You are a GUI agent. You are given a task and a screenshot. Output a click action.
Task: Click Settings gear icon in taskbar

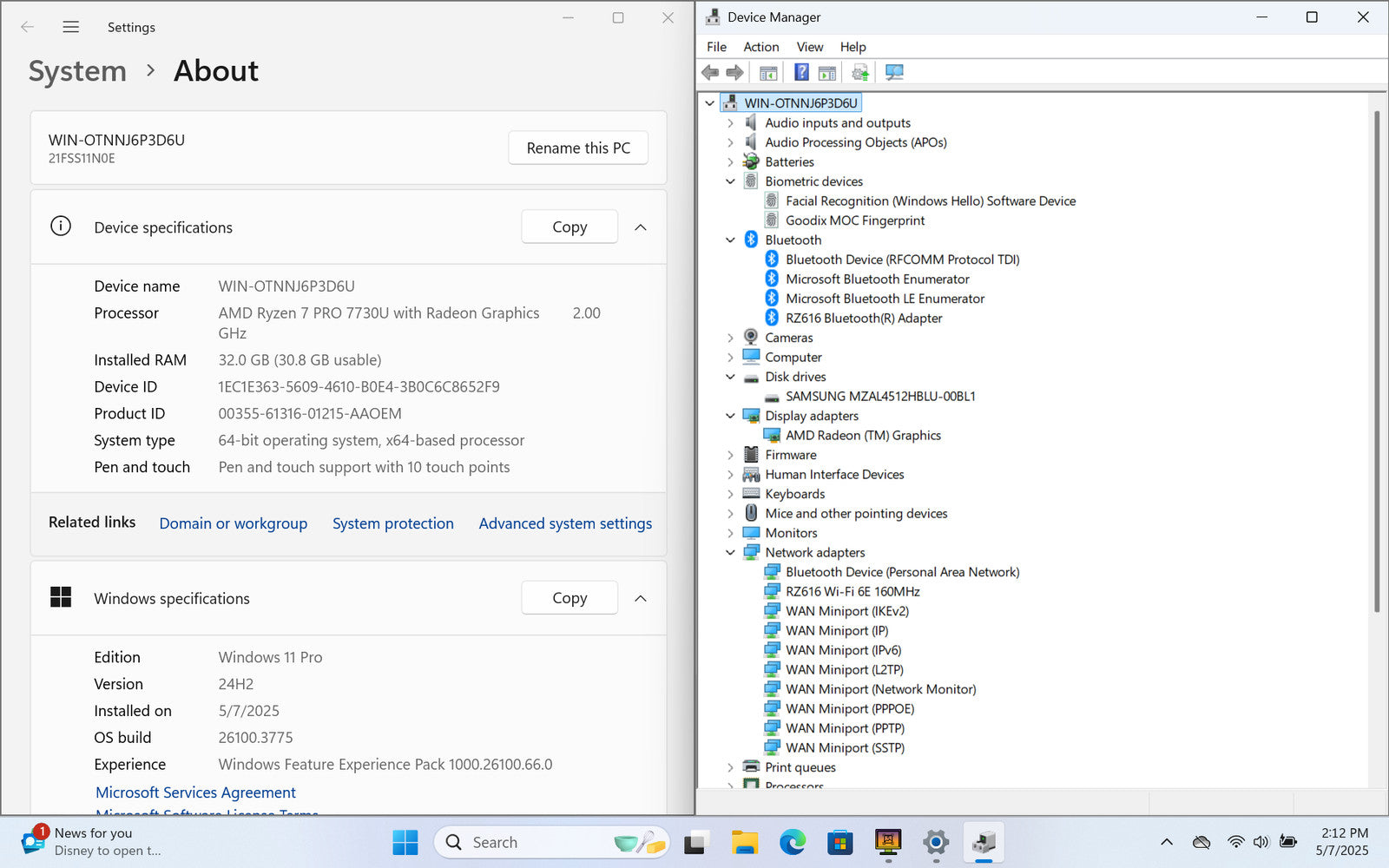pos(936,842)
